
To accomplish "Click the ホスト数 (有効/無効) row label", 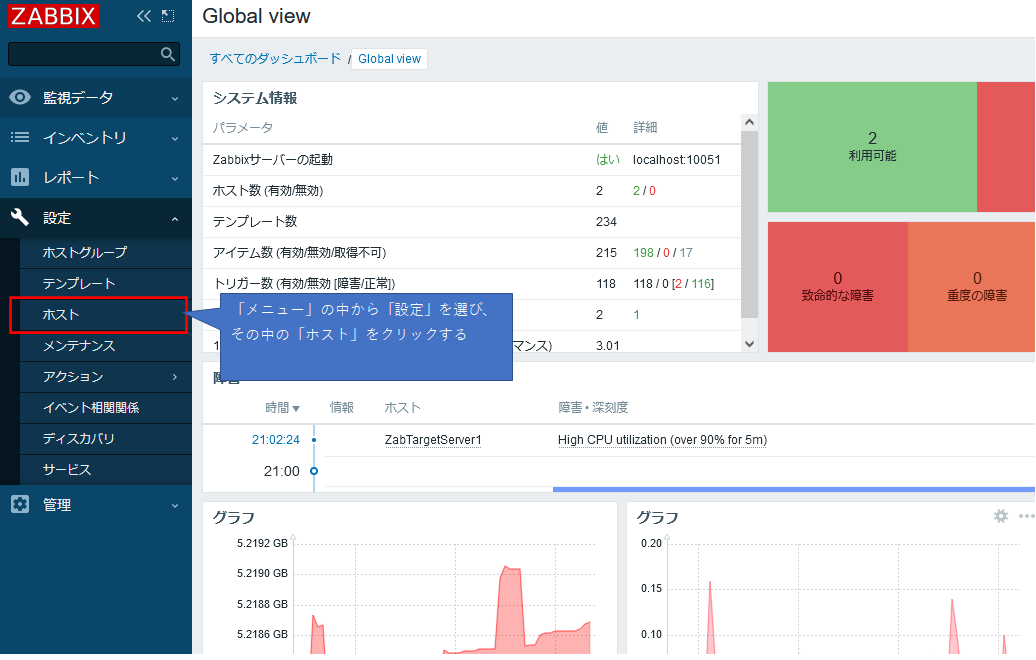I will [268, 191].
